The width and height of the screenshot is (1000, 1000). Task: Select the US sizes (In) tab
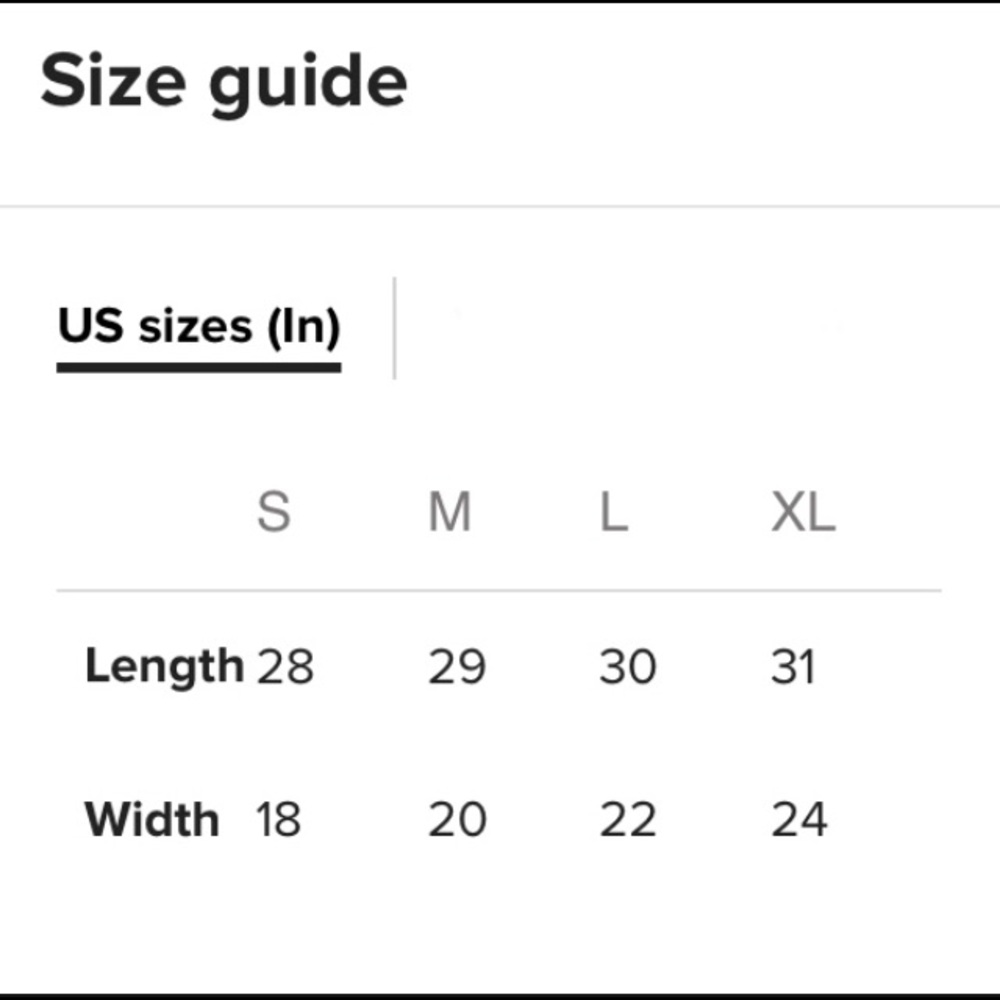[x=199, y=327]
